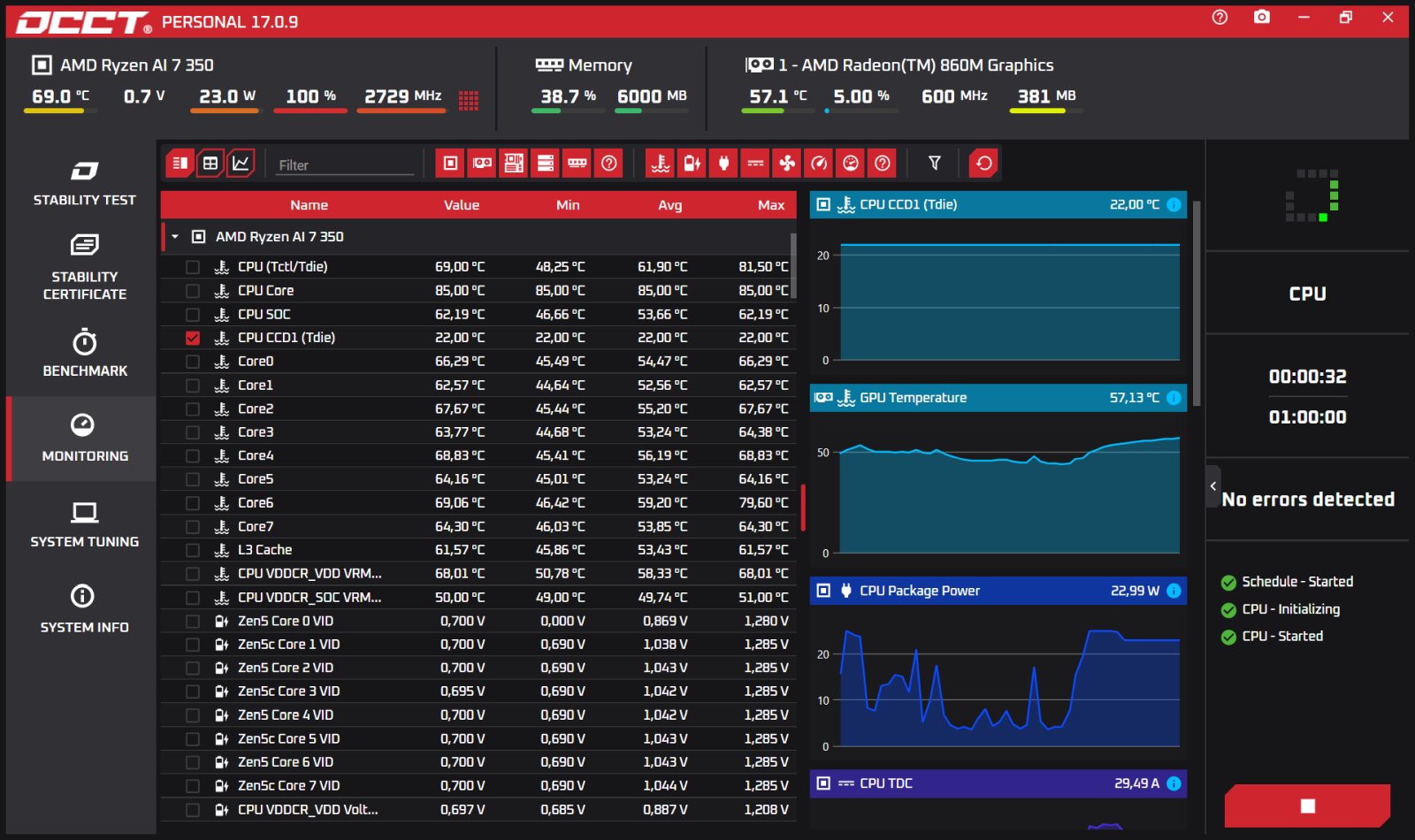
Task: Sort the table by Max column
Action: tap(770, 205)
